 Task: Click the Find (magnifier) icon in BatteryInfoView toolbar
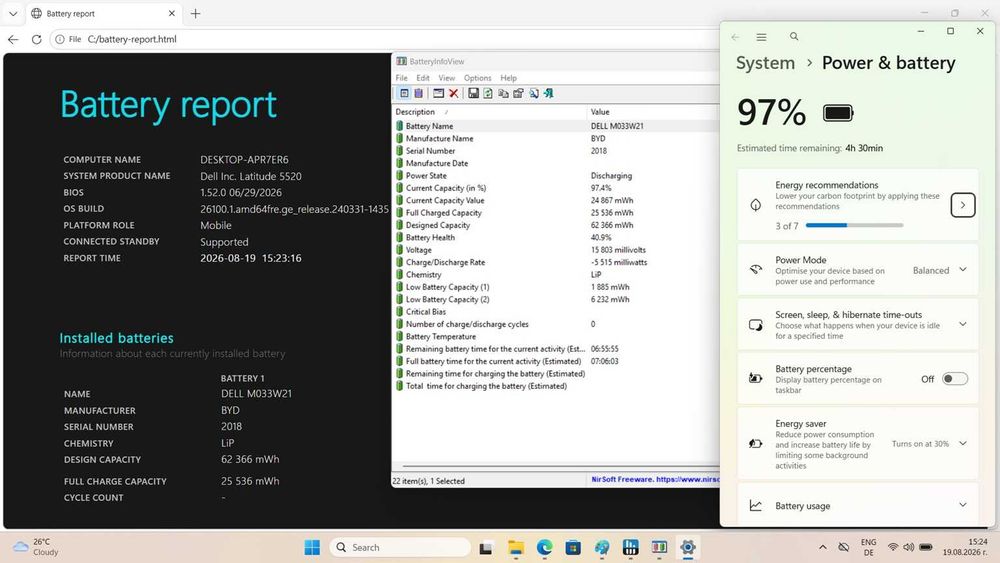click(533, 93)
